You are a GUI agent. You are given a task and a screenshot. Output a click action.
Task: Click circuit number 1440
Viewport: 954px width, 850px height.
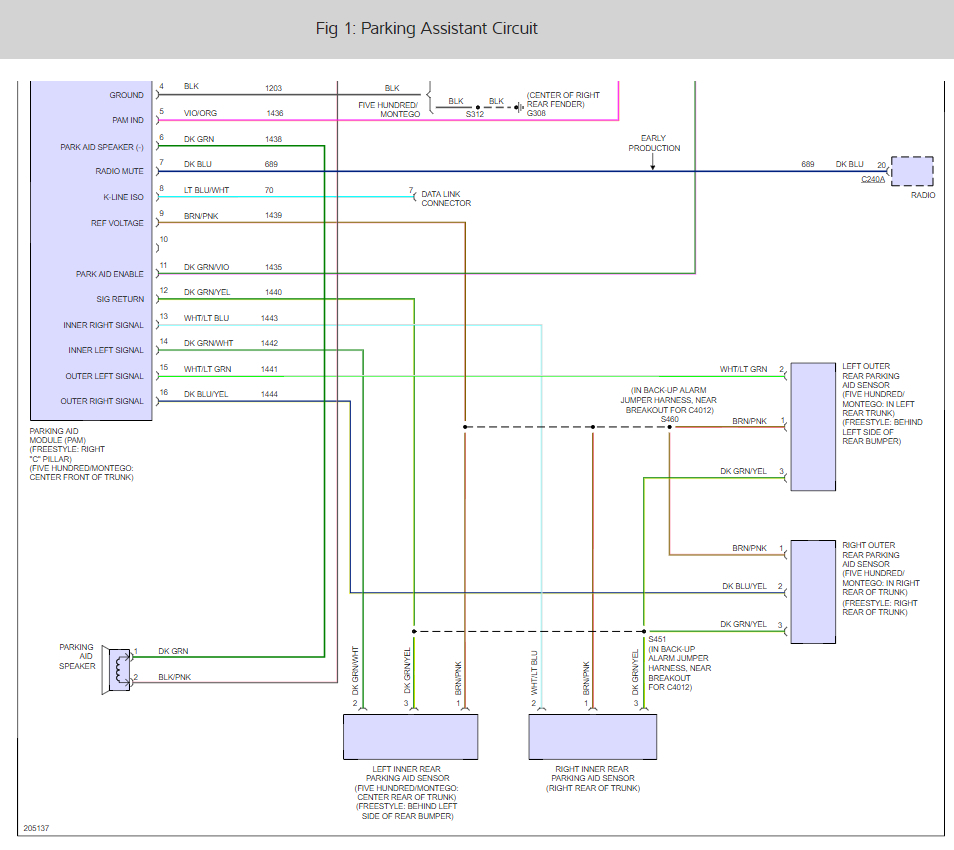coord(273,292)
